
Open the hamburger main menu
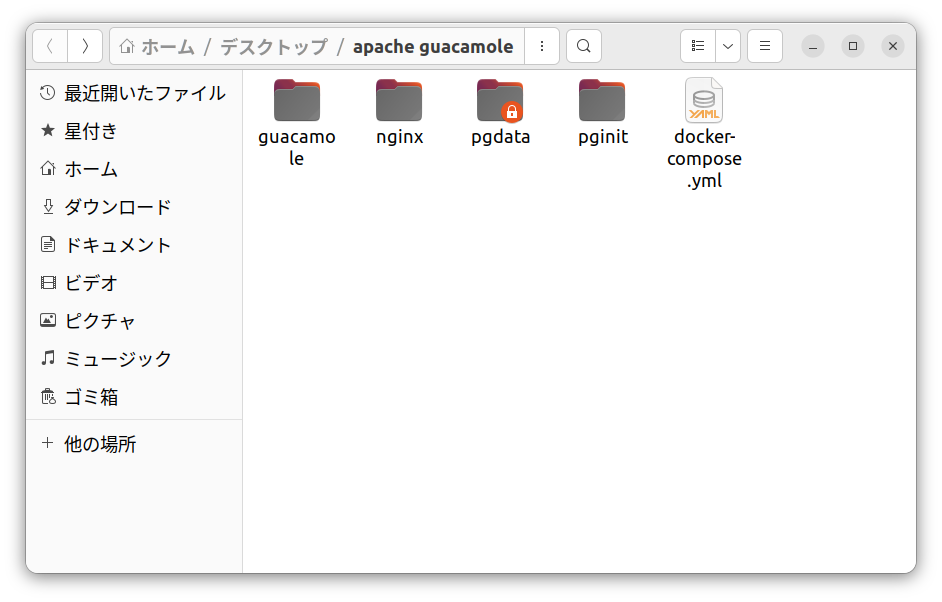765,46
